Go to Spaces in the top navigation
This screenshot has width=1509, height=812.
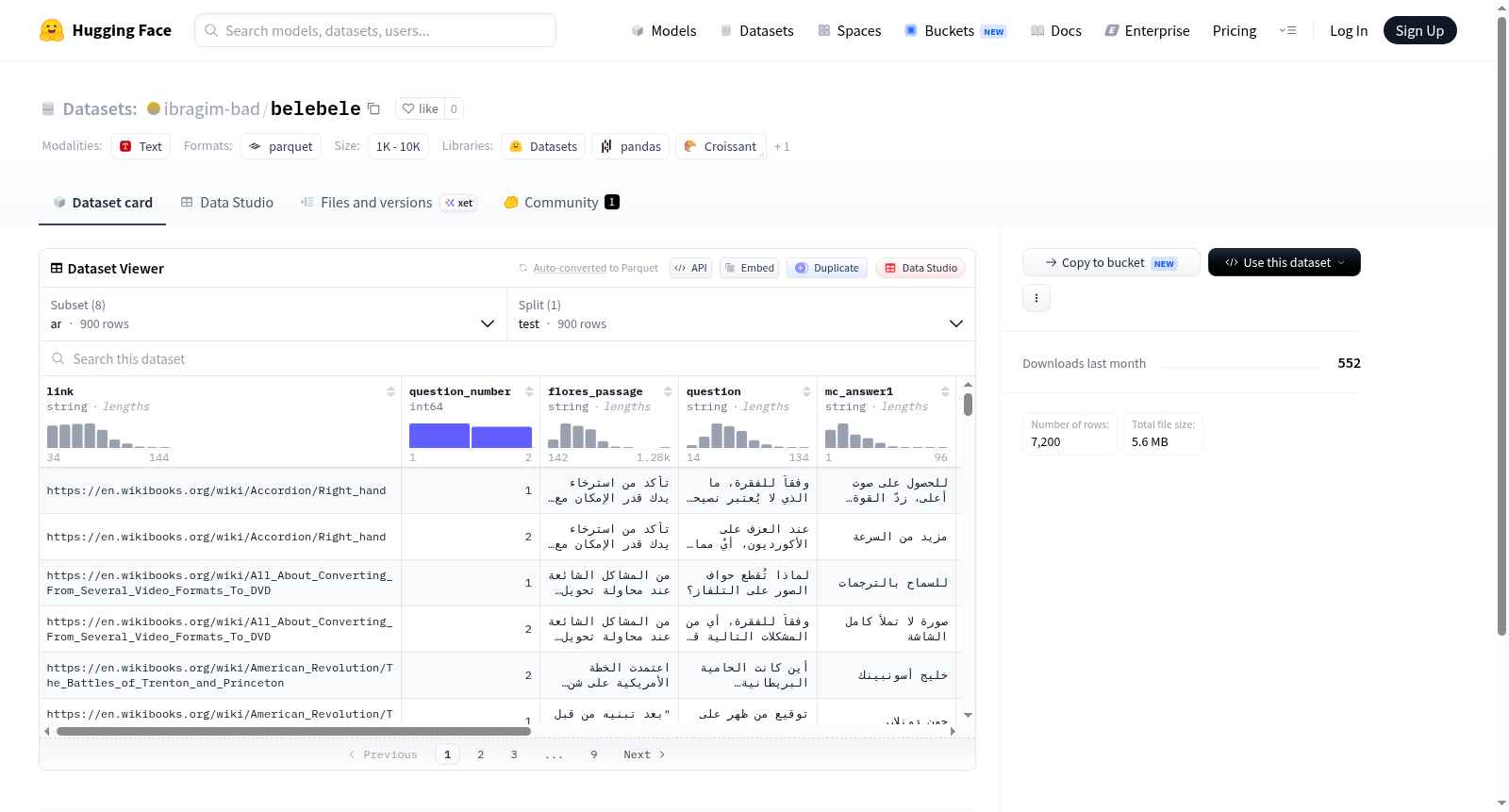click(850, 30)
